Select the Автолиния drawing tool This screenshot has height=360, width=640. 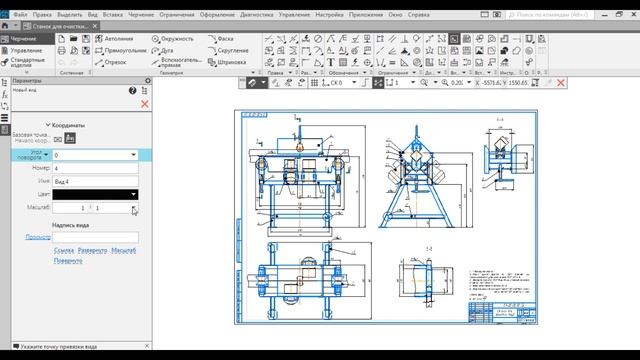click(x=114, y=39)
